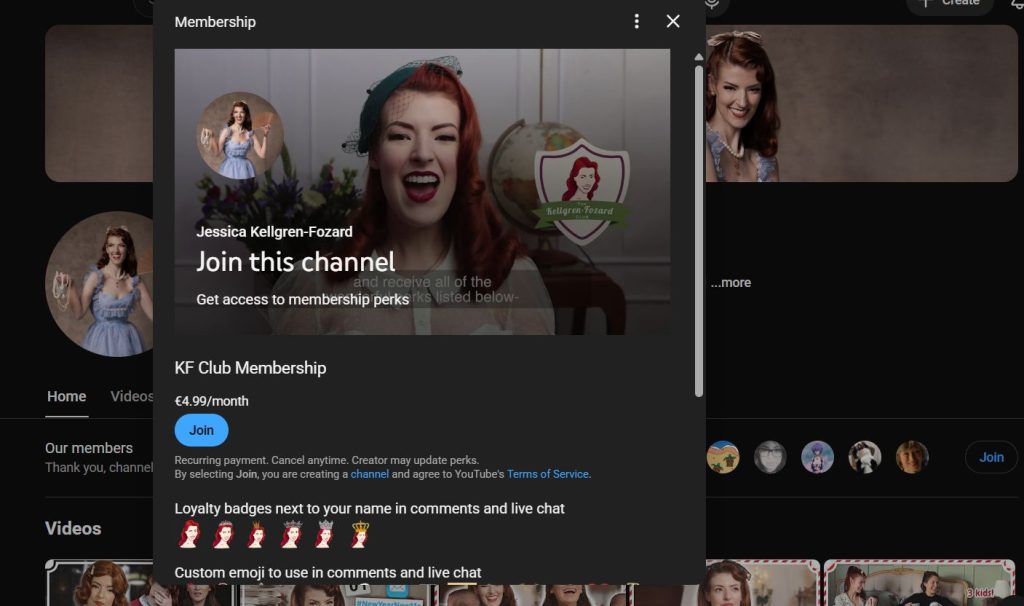Click the Create button in the top bar
This screenshot has height=606, width=1024.
coord(950,3)
